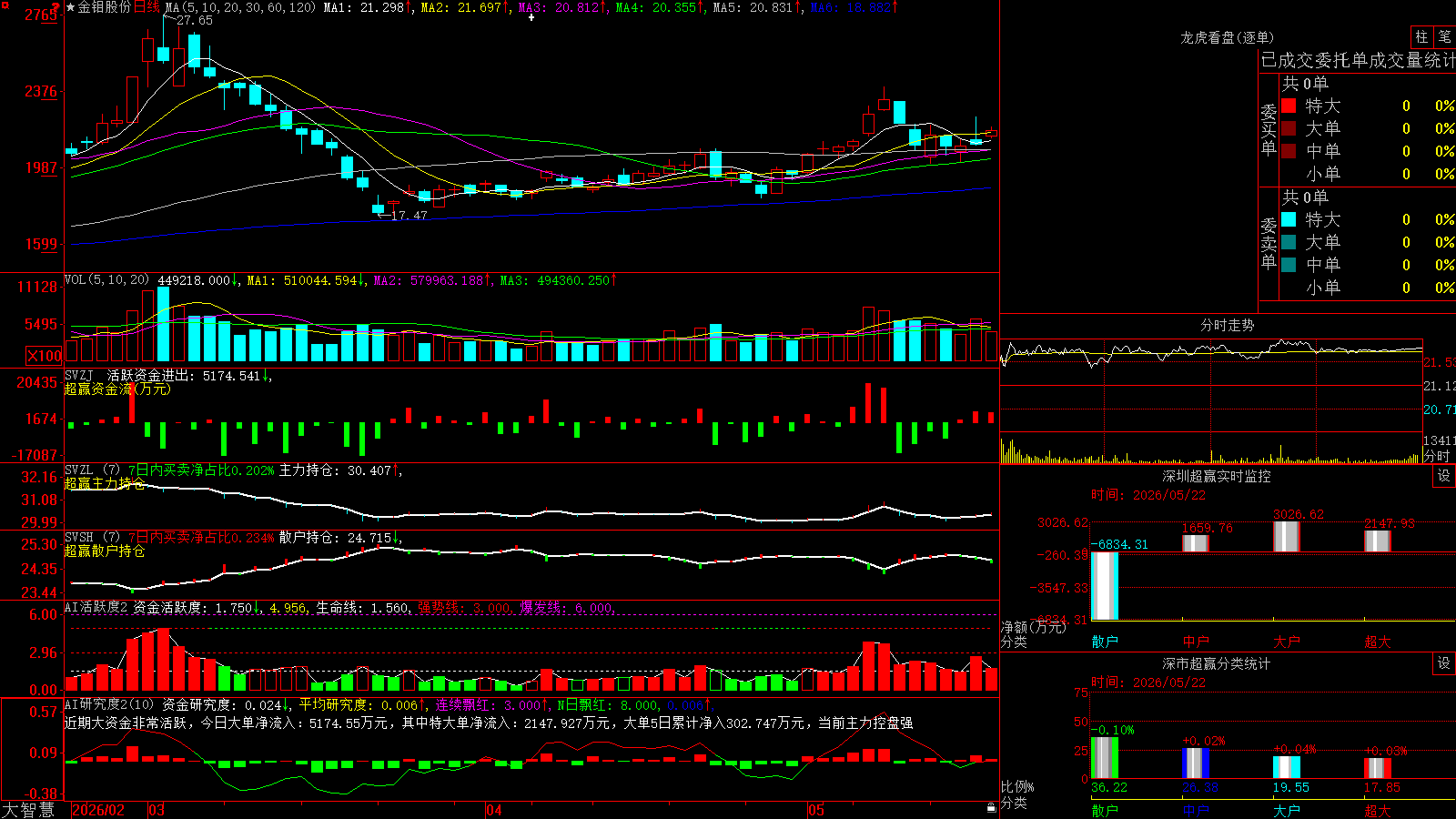This screenshot has height=819, width=1456.
Task: Click the 2026/02 date marker on timeline
Action: [98, 810]
